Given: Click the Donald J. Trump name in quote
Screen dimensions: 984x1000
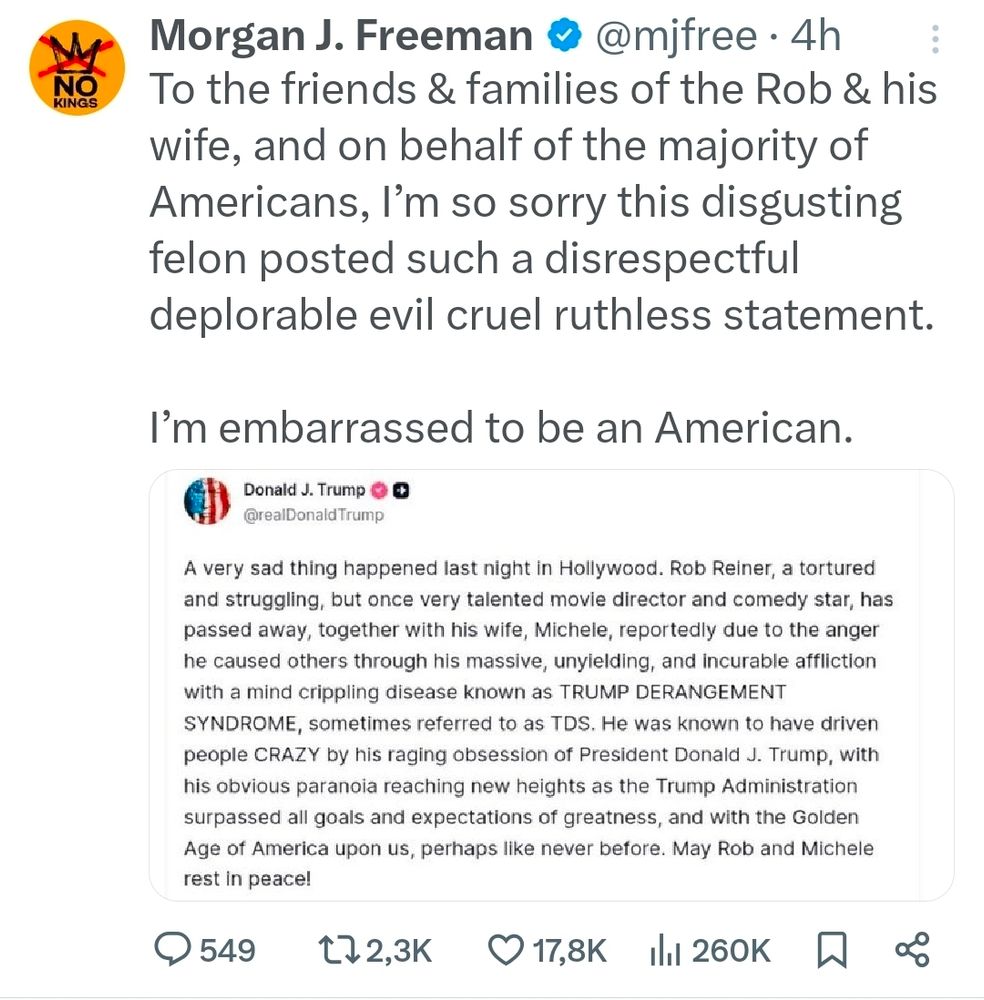Looking at the screenshot, I should click(x=304, y=490).
